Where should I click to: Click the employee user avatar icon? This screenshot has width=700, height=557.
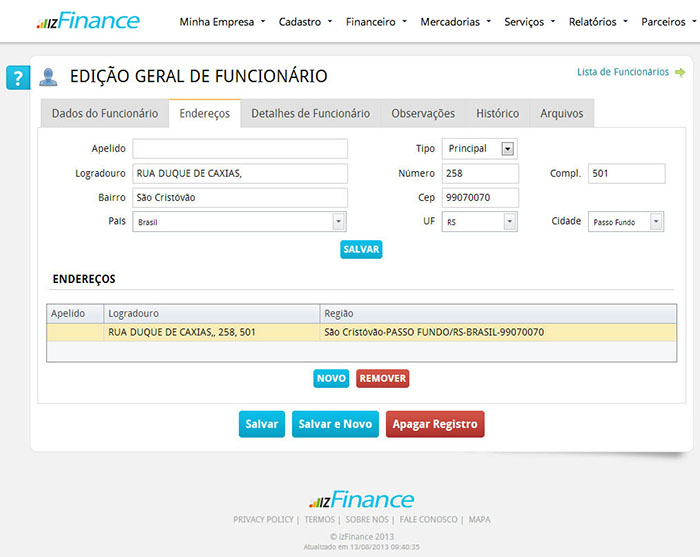[47, 77]
